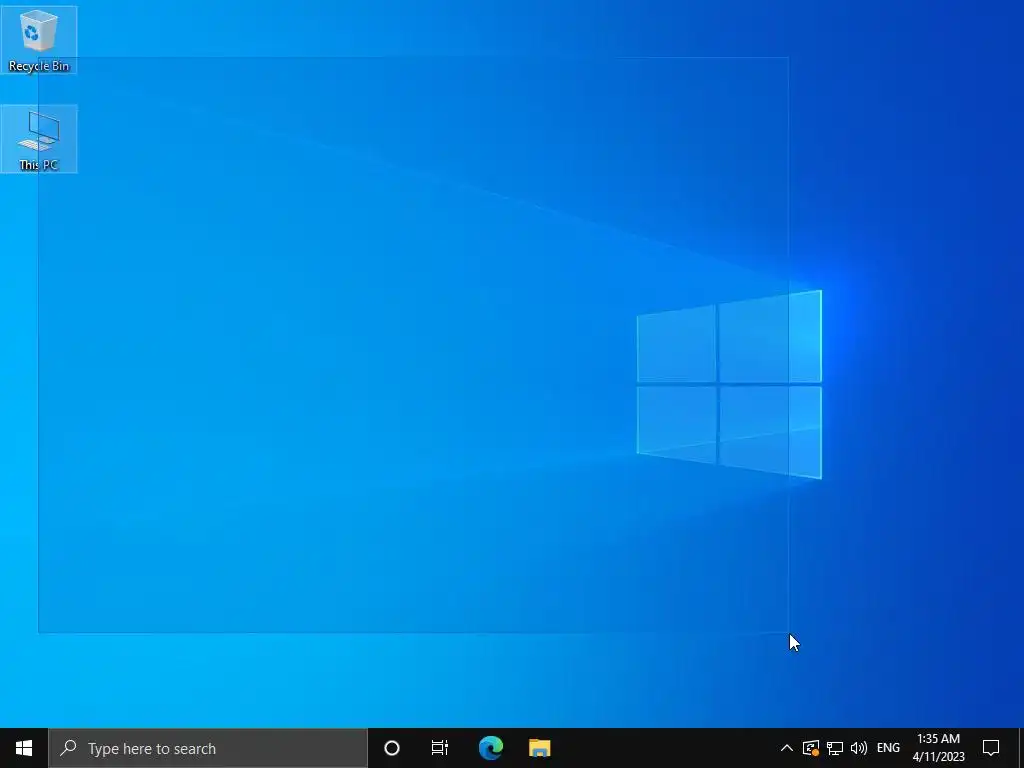Open the Action Center notifications icon
This screenshot has height=768, width=1024.
(x=991, y=748)
